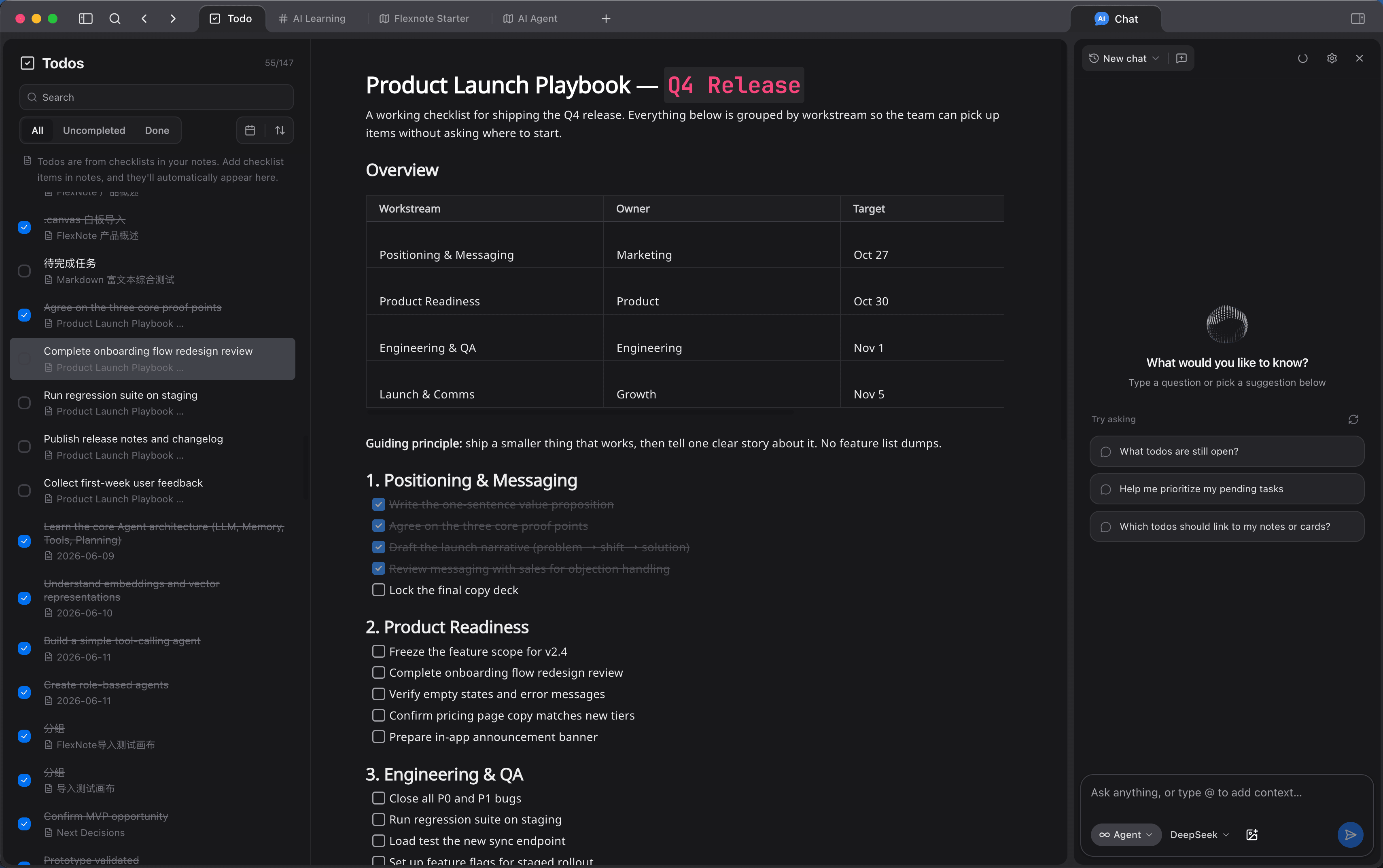The image size is (1383, 868).
Task: Click the sort order arrows icon
Action: point(280,130)
